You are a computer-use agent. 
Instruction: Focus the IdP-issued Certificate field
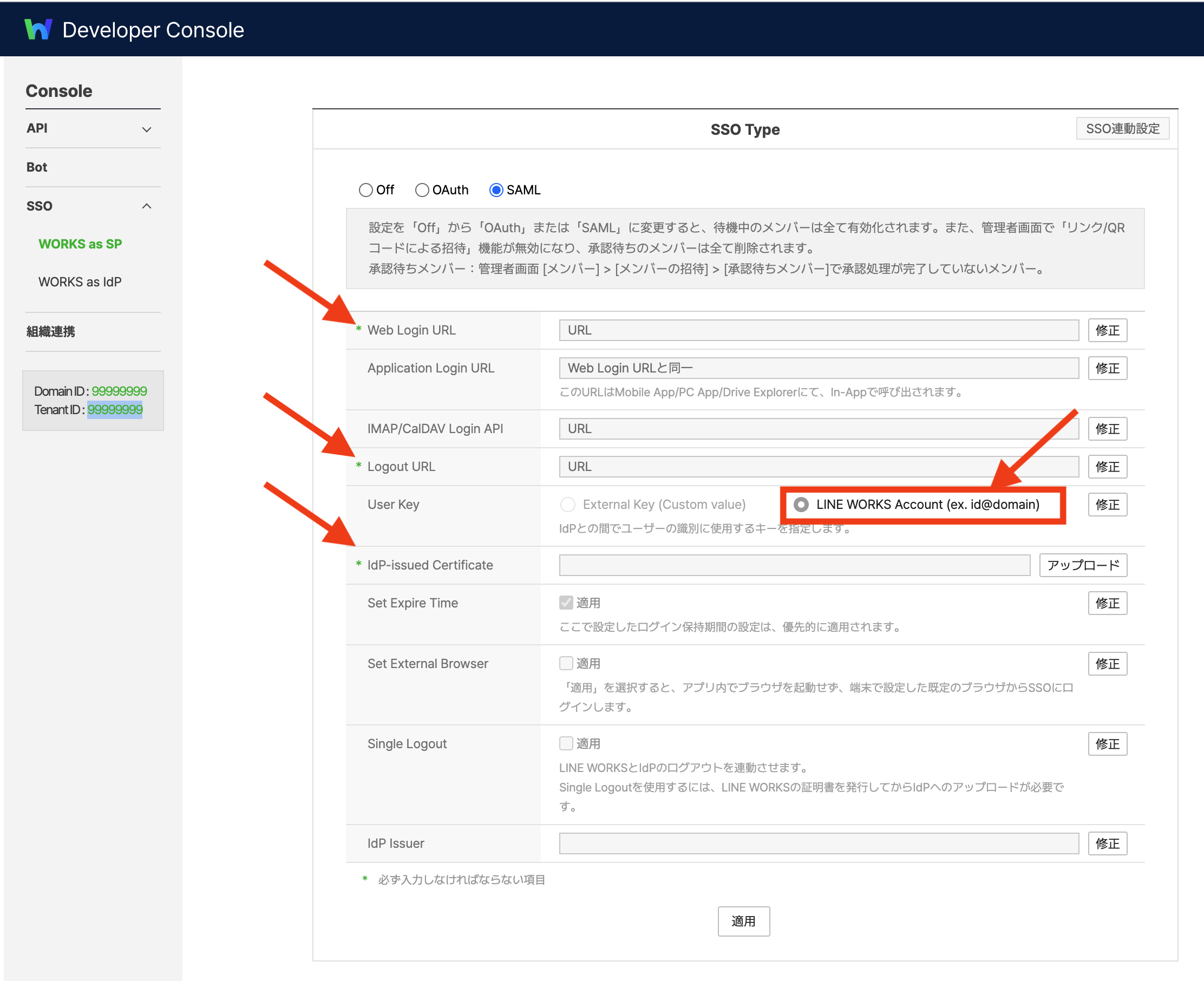click(x=794, y=565)
